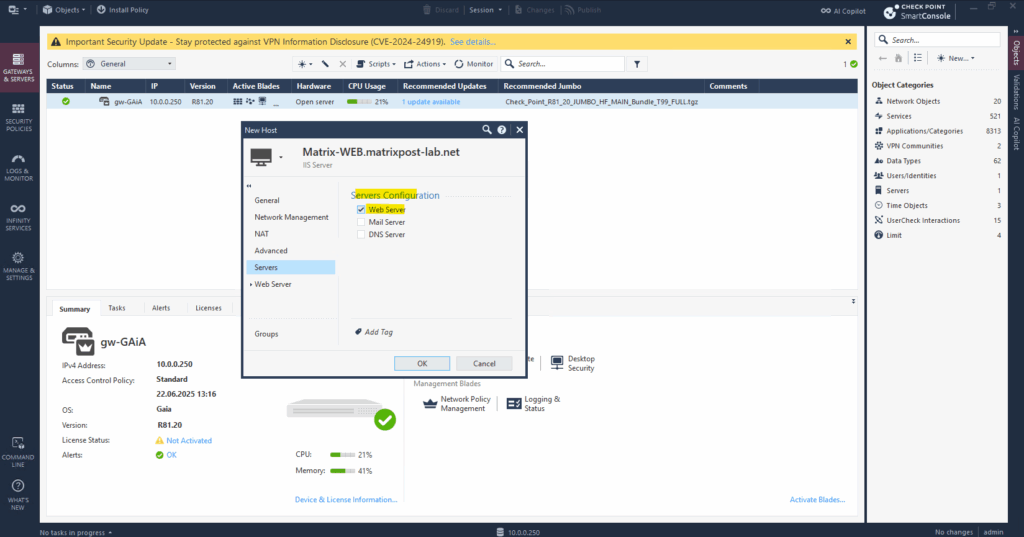Open What's New in sidebar

pyautogui.click(x=18, y=495)
